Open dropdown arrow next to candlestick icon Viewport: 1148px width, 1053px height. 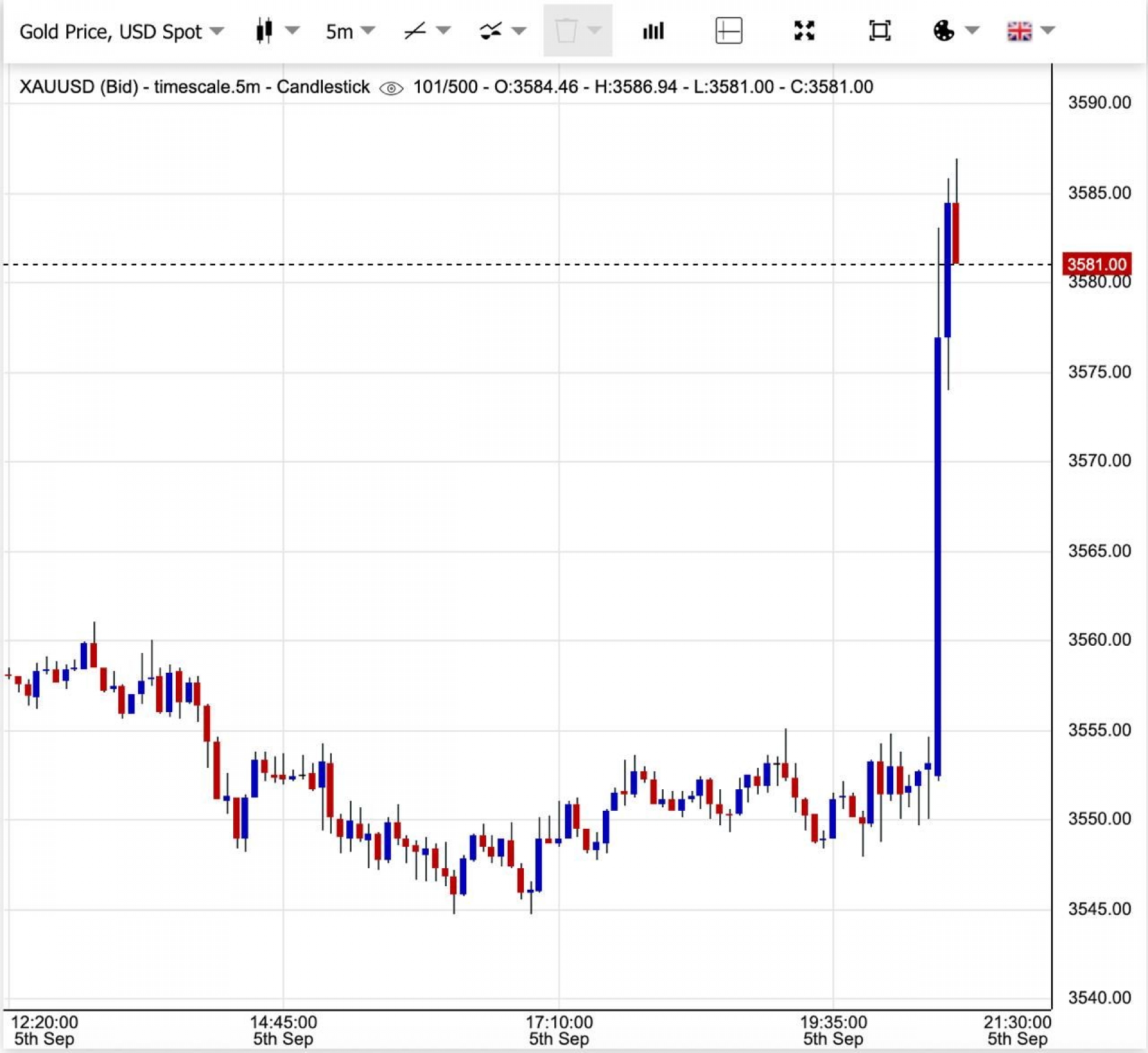[292, 30]
